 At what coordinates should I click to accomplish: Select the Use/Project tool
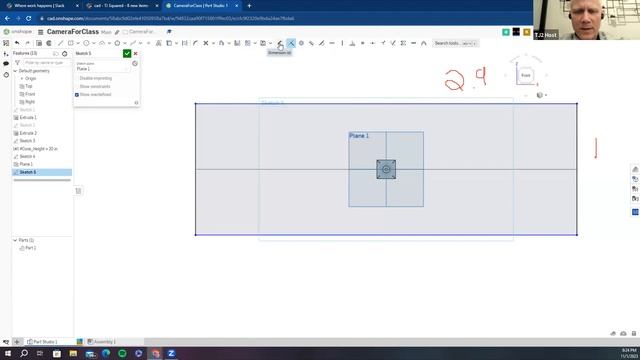pos(169,43)
